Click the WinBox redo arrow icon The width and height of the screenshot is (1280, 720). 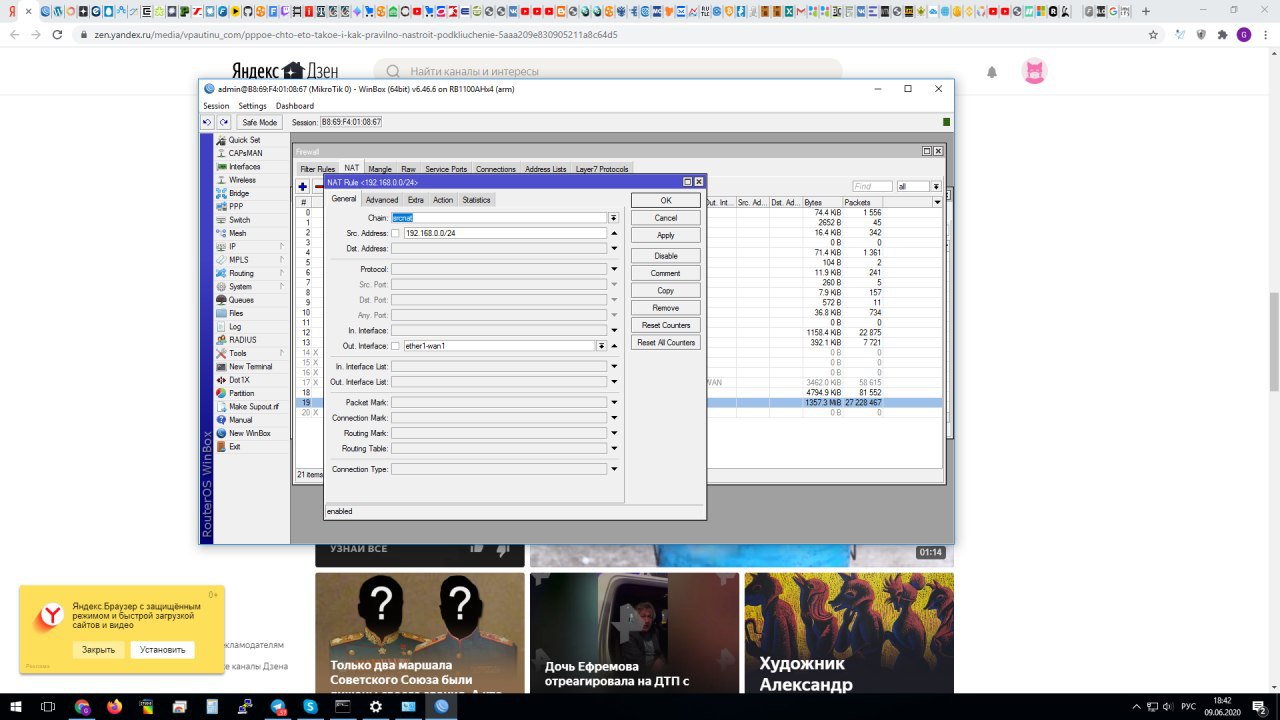pos(224,122)
